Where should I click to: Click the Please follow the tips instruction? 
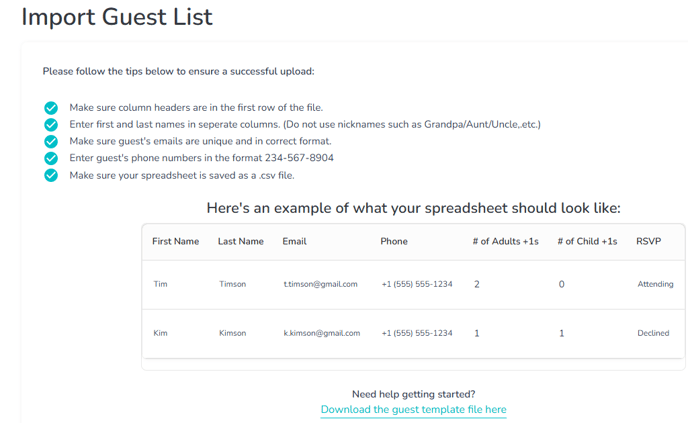click(x=179, y=72)
